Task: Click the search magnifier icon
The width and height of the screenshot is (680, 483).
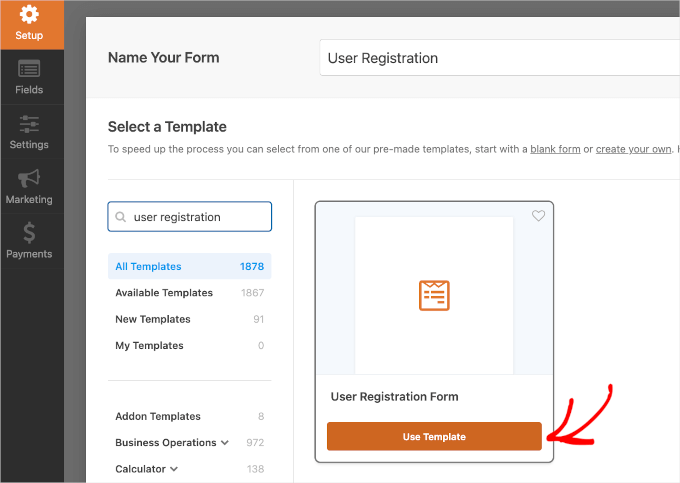Action: point(121,217)
